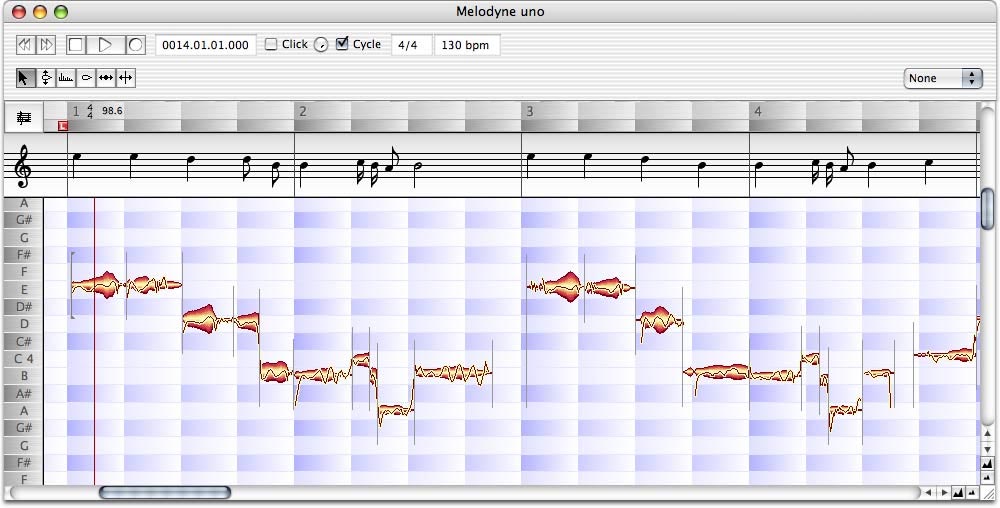Select the first D note blob in bar 1

click(207, 319)
